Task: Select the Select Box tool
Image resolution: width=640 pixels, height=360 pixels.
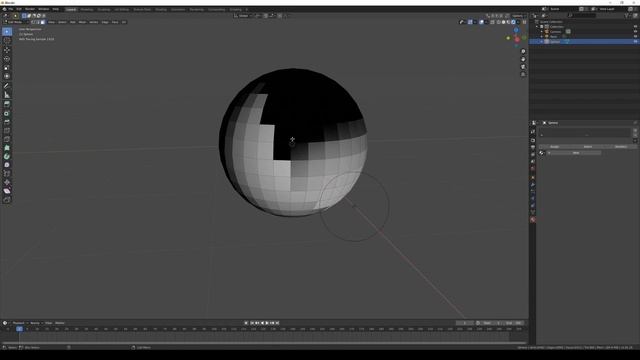Action: point(7,32)
